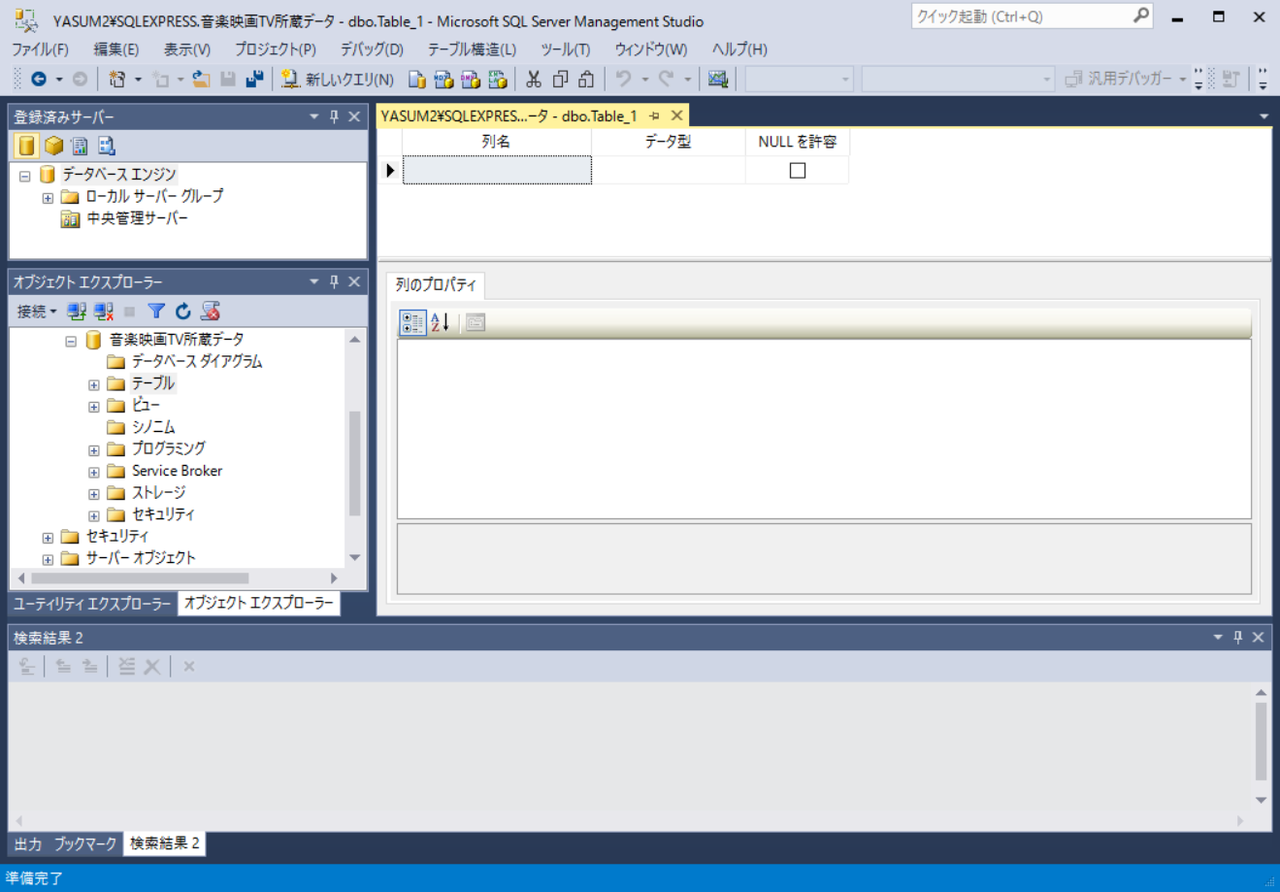Click the Save All icon in toolbar

[254, 79]
